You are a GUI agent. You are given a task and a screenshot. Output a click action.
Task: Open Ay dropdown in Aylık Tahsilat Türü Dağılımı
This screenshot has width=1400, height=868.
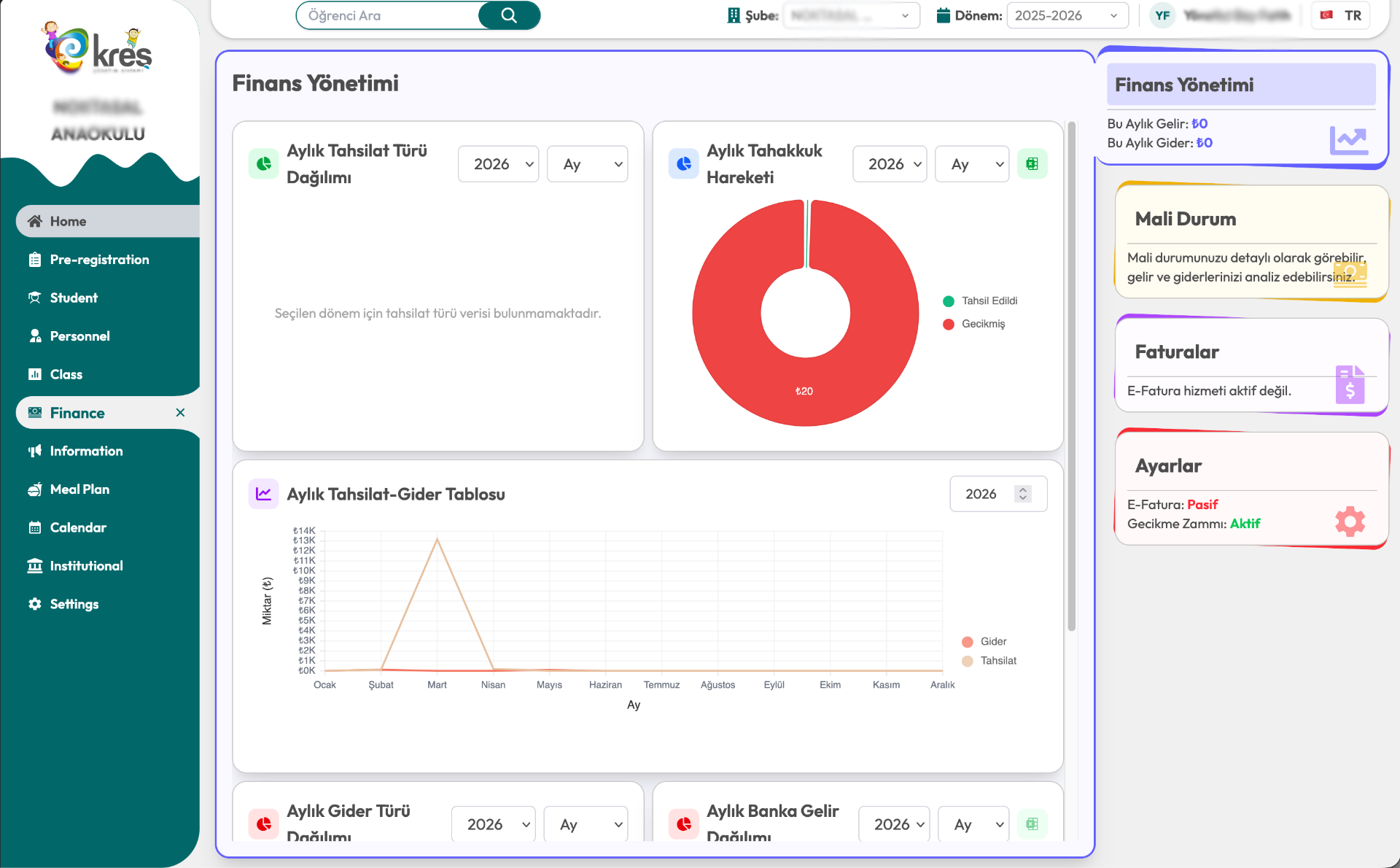(x=587, y=164)
